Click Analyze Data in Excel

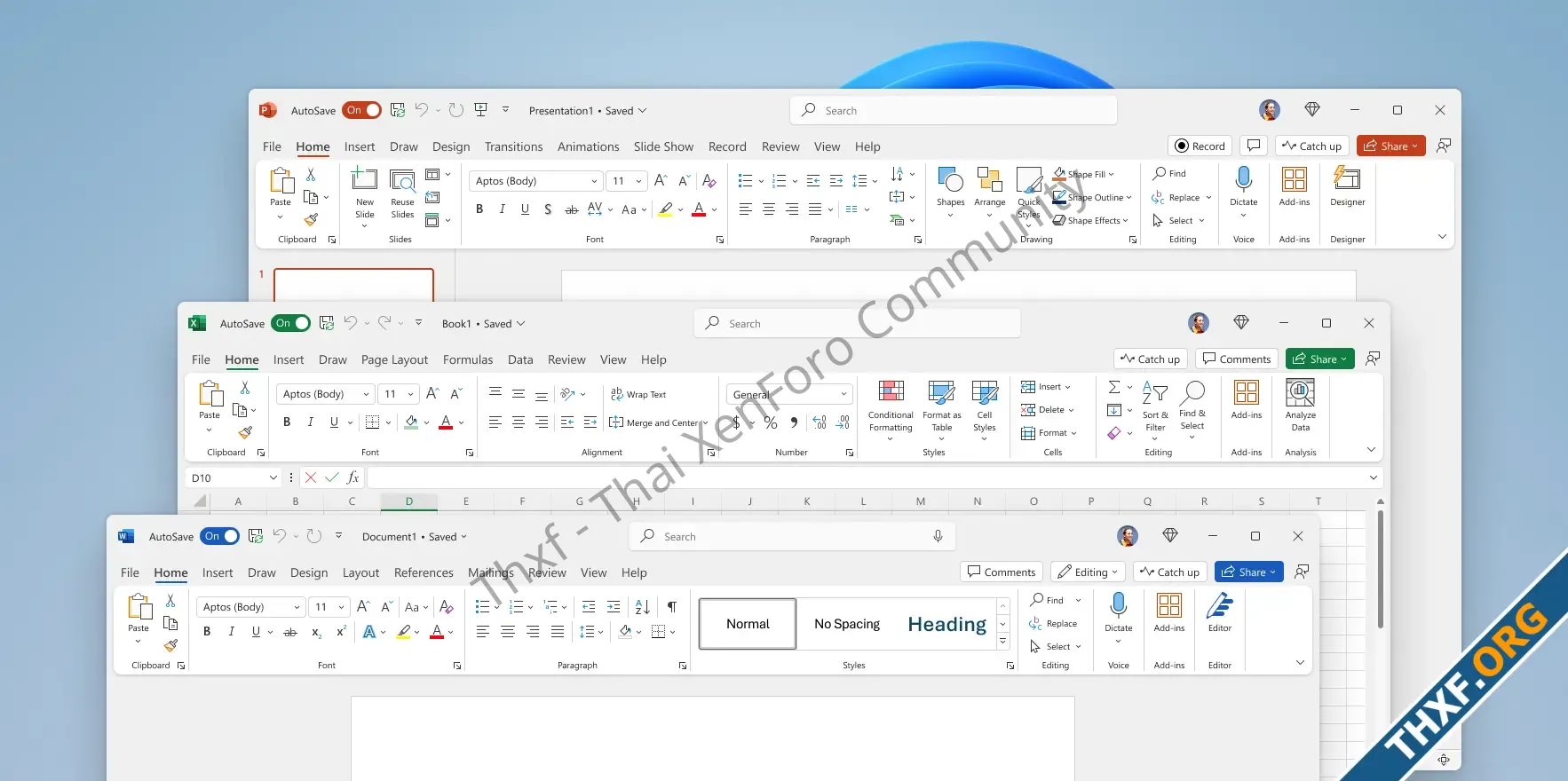tap(1301, 406)
